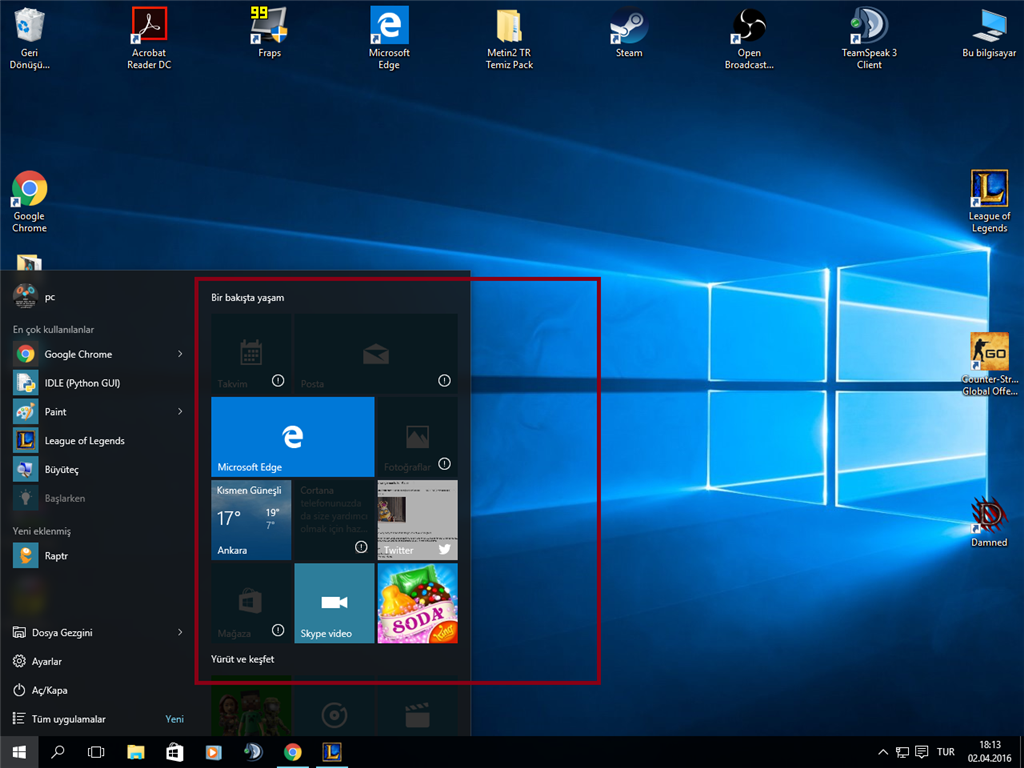1024x768 pixels.
Task: Open the Ankara weather tile
Action: pyautogui.click(x=251, y=520)
